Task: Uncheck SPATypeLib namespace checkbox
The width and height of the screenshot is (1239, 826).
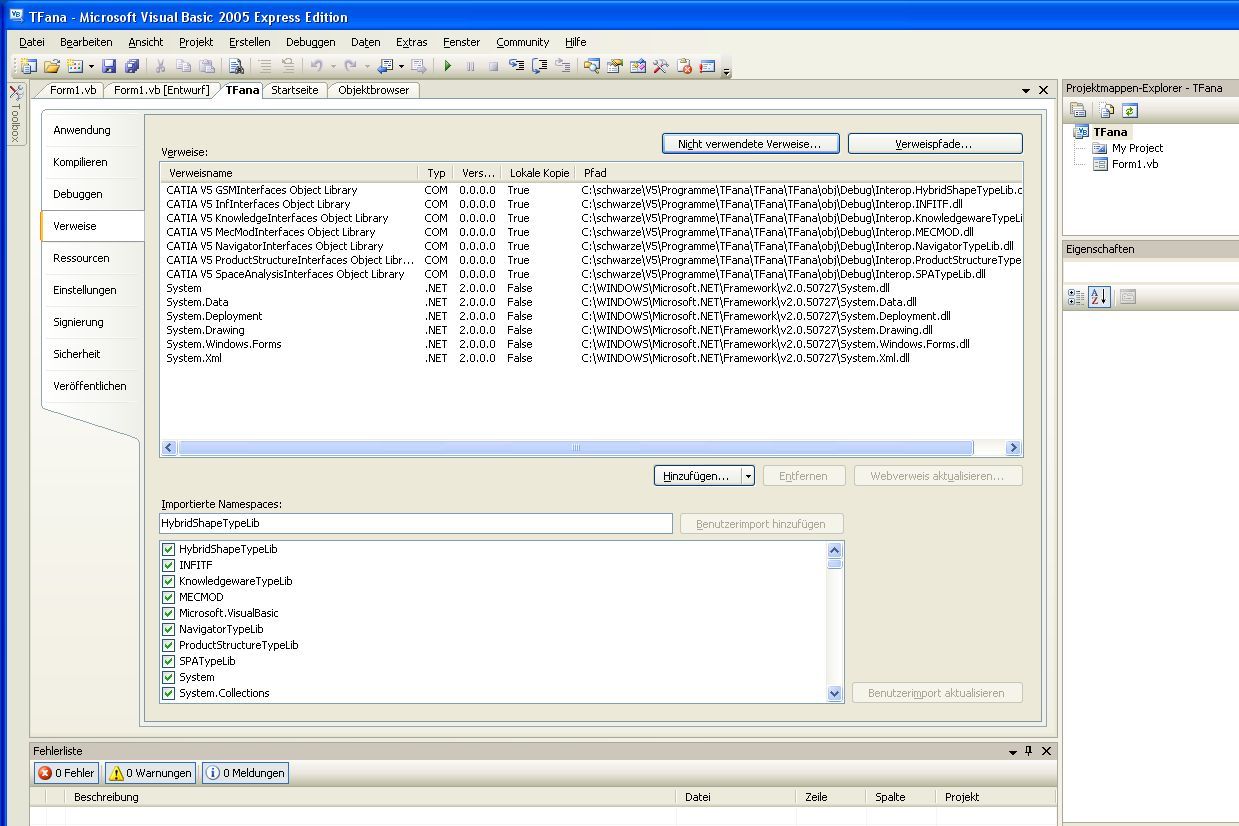Action: click(x=168, y=661)
